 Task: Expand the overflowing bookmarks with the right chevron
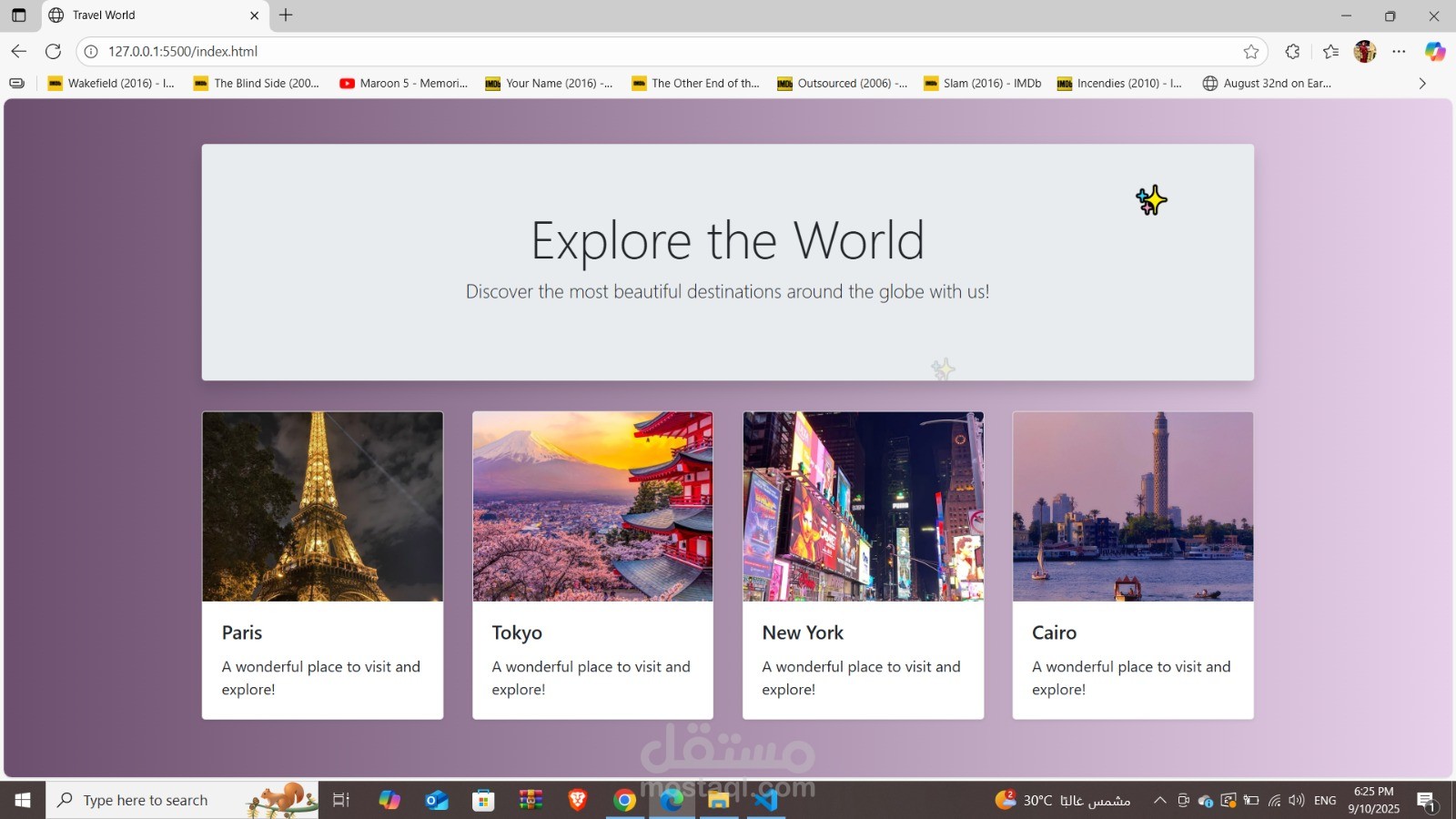(1422, 83)
